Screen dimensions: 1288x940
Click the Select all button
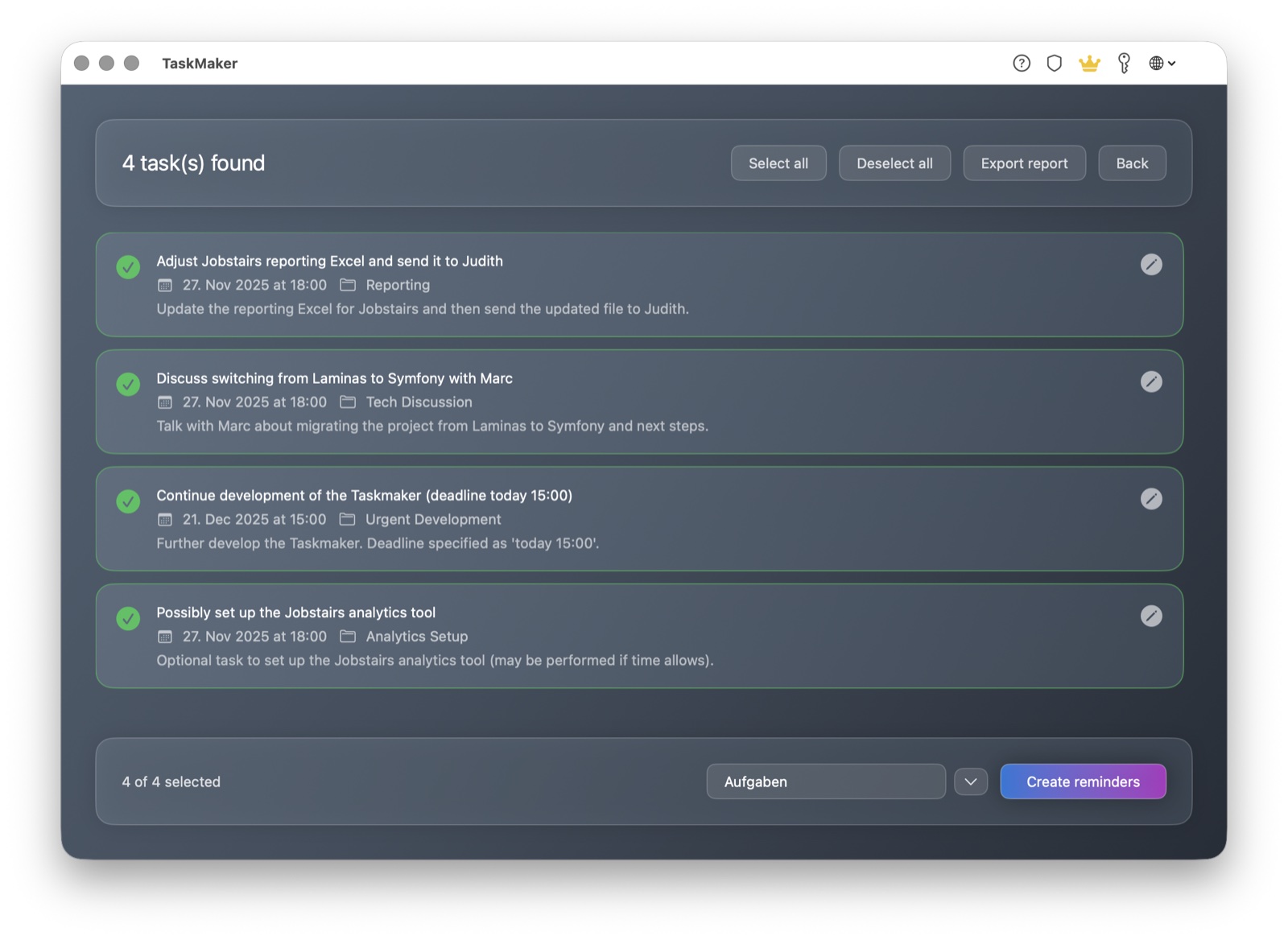[778, 163]
